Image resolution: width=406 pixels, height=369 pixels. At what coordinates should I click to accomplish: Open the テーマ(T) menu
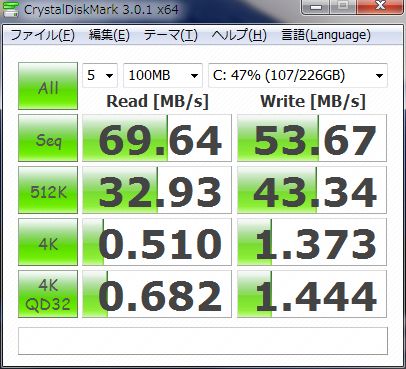[x=171, y=35]
